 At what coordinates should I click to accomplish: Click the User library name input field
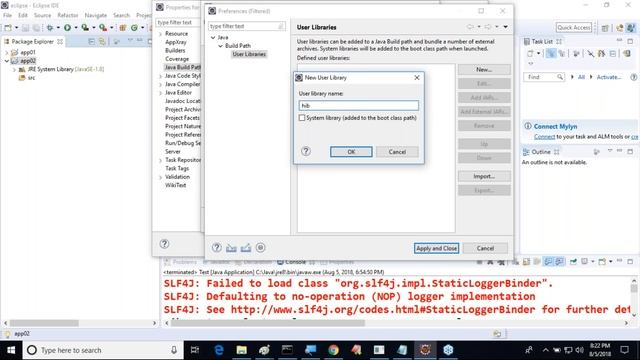[358, 106]
